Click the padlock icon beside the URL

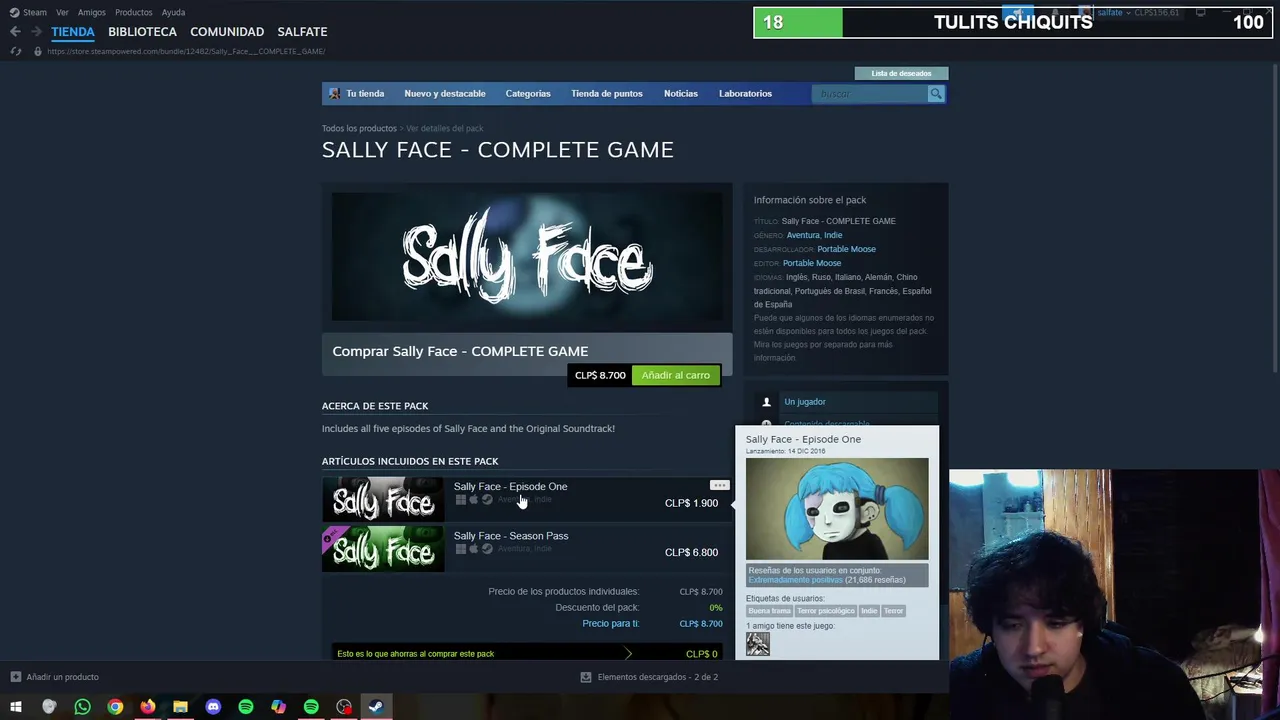(38, 51)
